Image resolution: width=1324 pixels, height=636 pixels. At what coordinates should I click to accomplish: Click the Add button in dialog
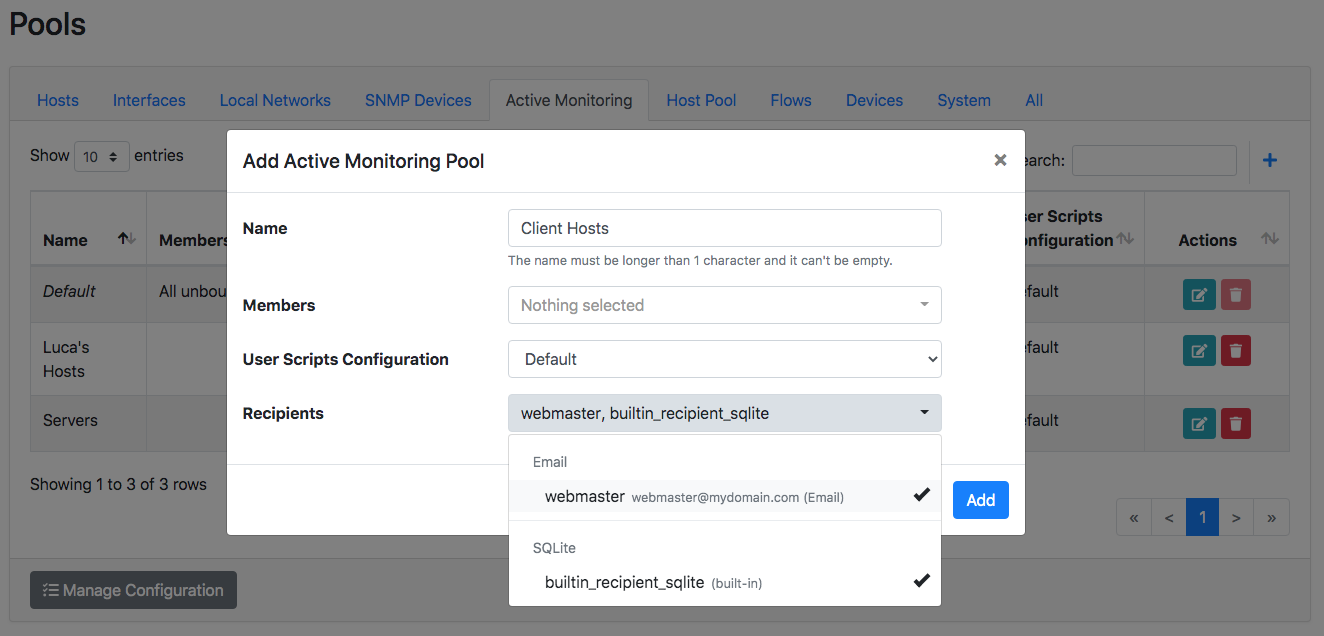click(x=981, y=500)
